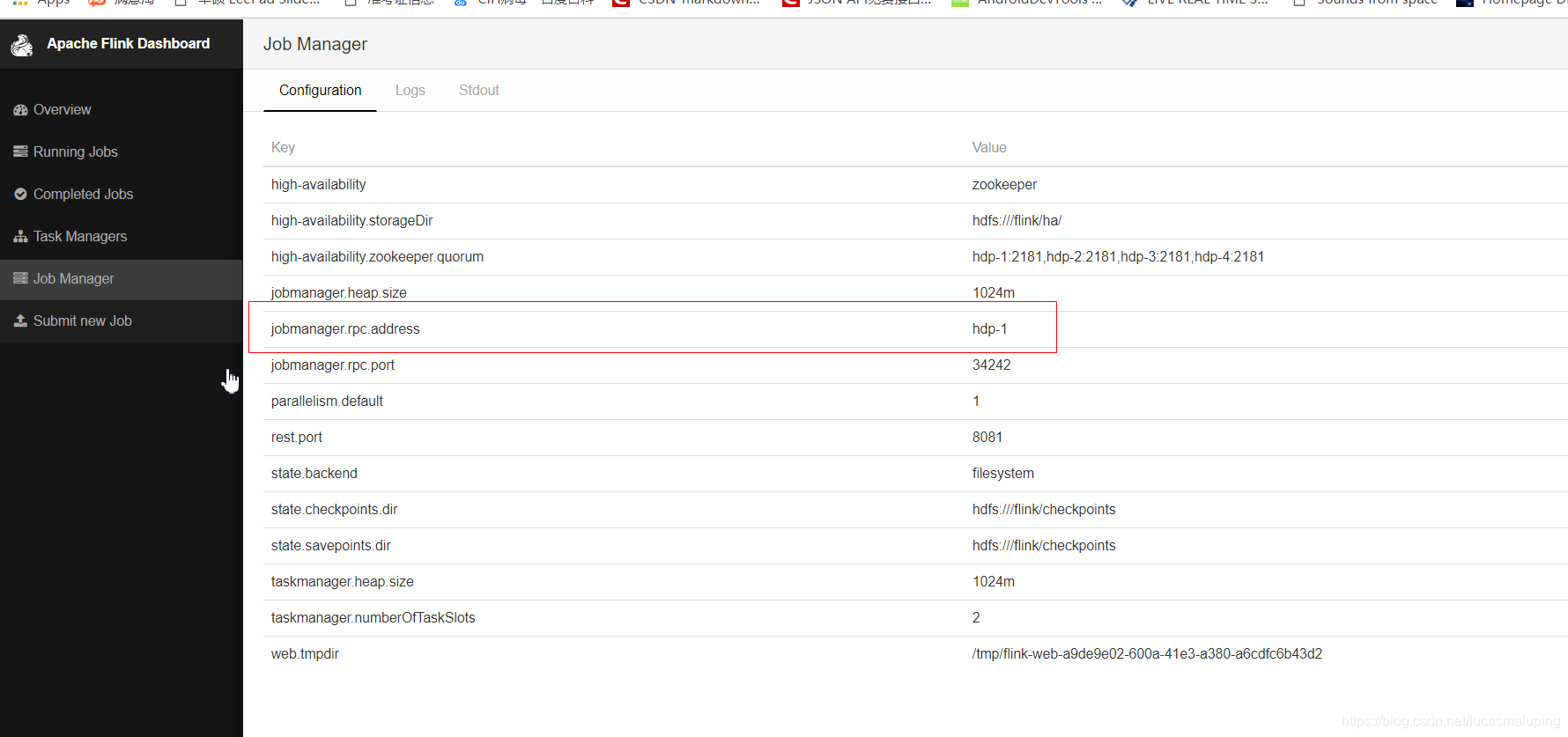Click state.savepoints.dir hdfs value

coord(1044,545)
